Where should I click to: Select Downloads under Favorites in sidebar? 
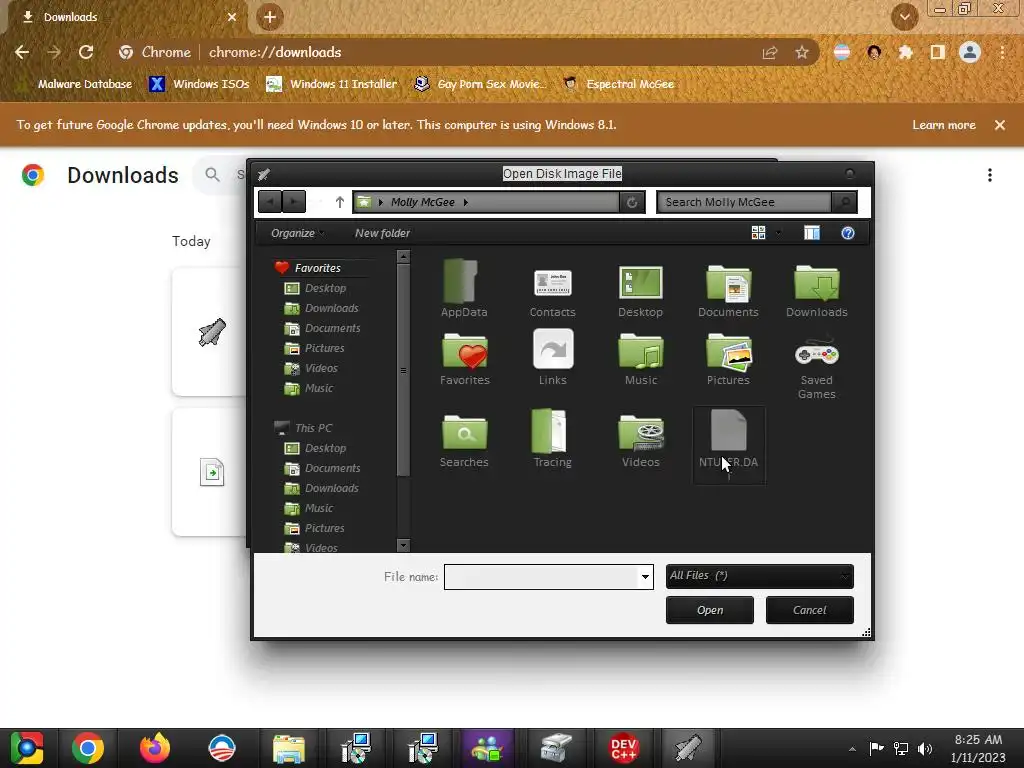pos(330,308)
